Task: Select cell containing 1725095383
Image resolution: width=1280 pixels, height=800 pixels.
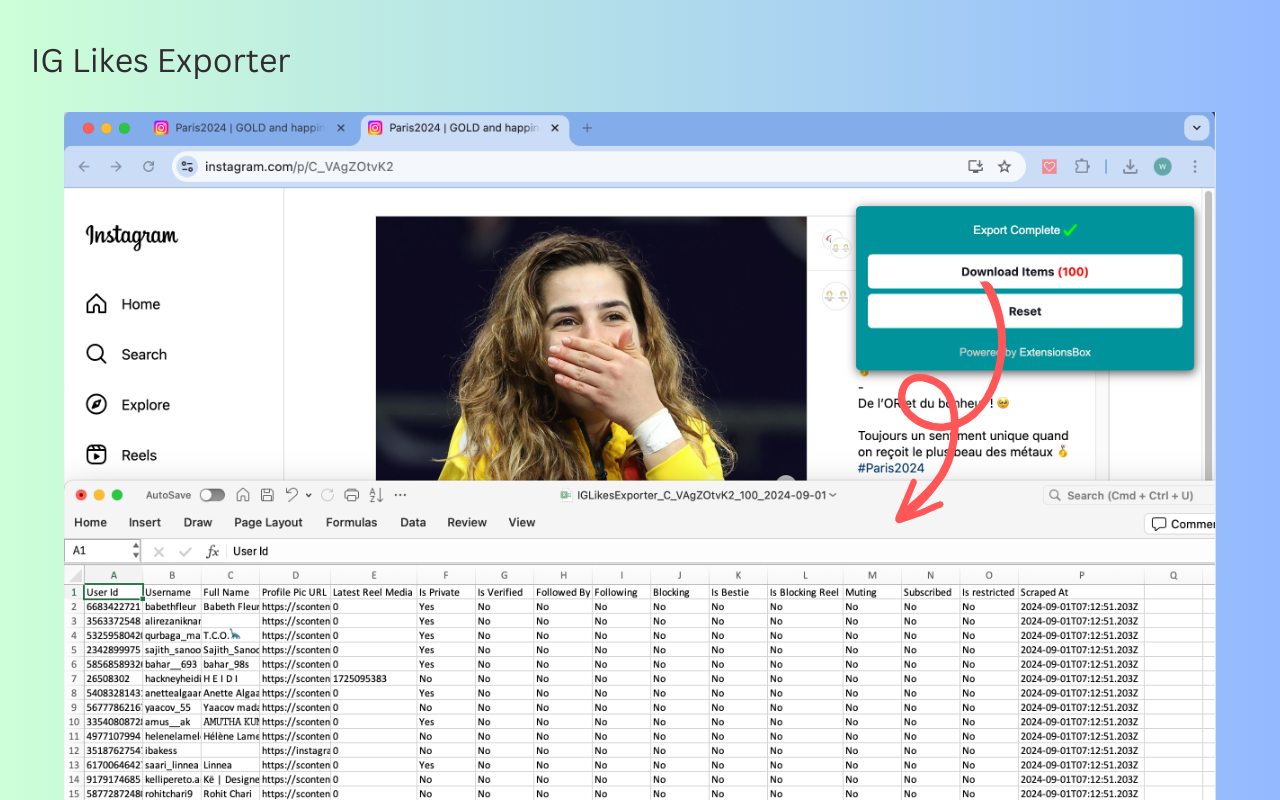Action: [x=372, y=678]
